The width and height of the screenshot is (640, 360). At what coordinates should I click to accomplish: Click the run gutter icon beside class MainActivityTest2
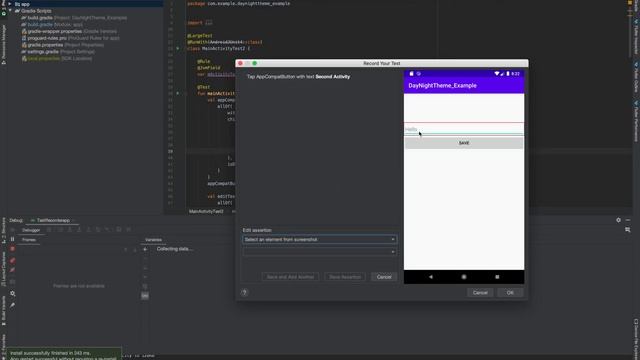pyautogui.click(x=178, y=49)
